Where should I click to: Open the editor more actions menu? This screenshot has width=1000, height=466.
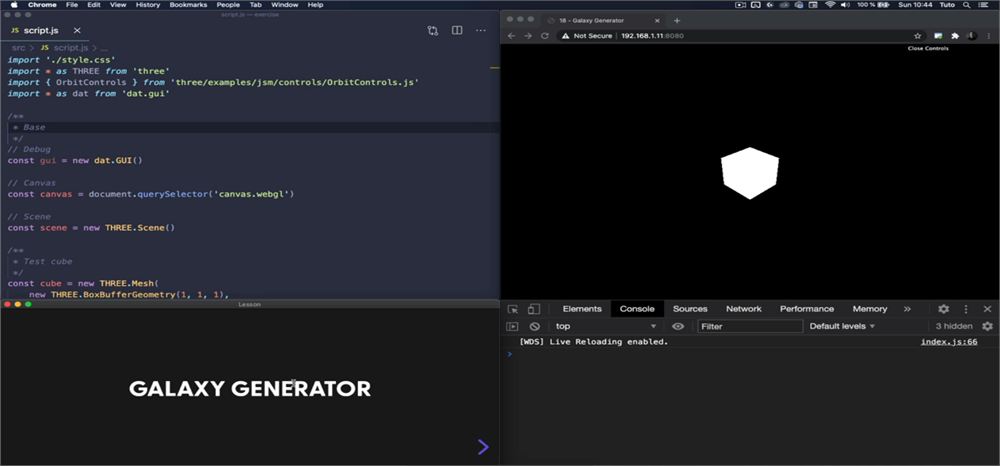click(481, 31)
